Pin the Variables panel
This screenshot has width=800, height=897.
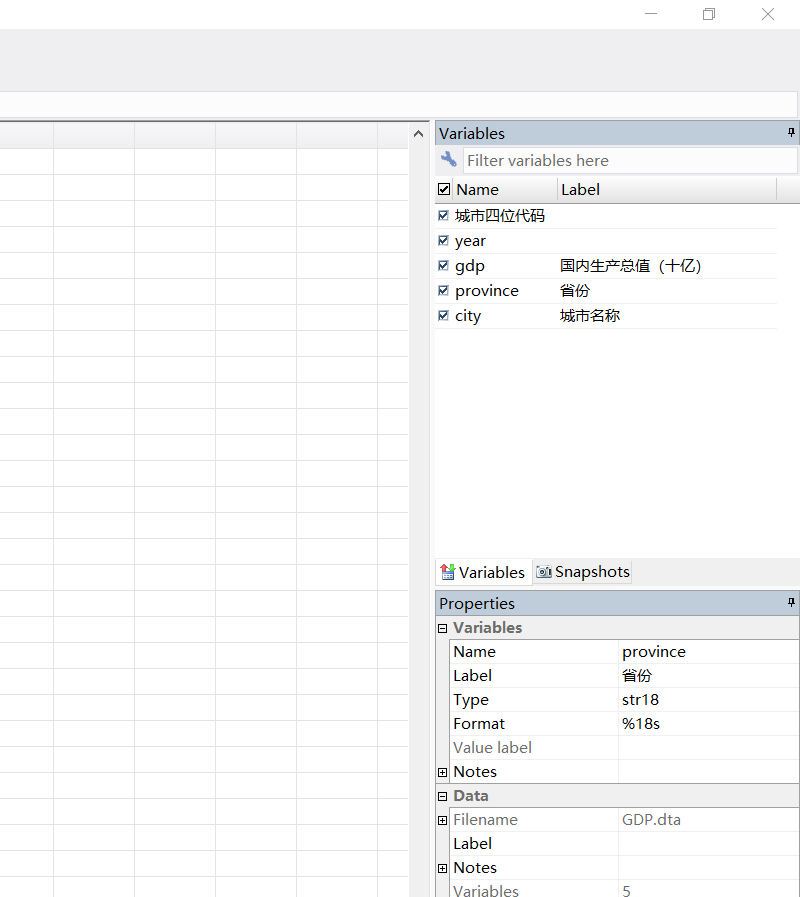791,133
